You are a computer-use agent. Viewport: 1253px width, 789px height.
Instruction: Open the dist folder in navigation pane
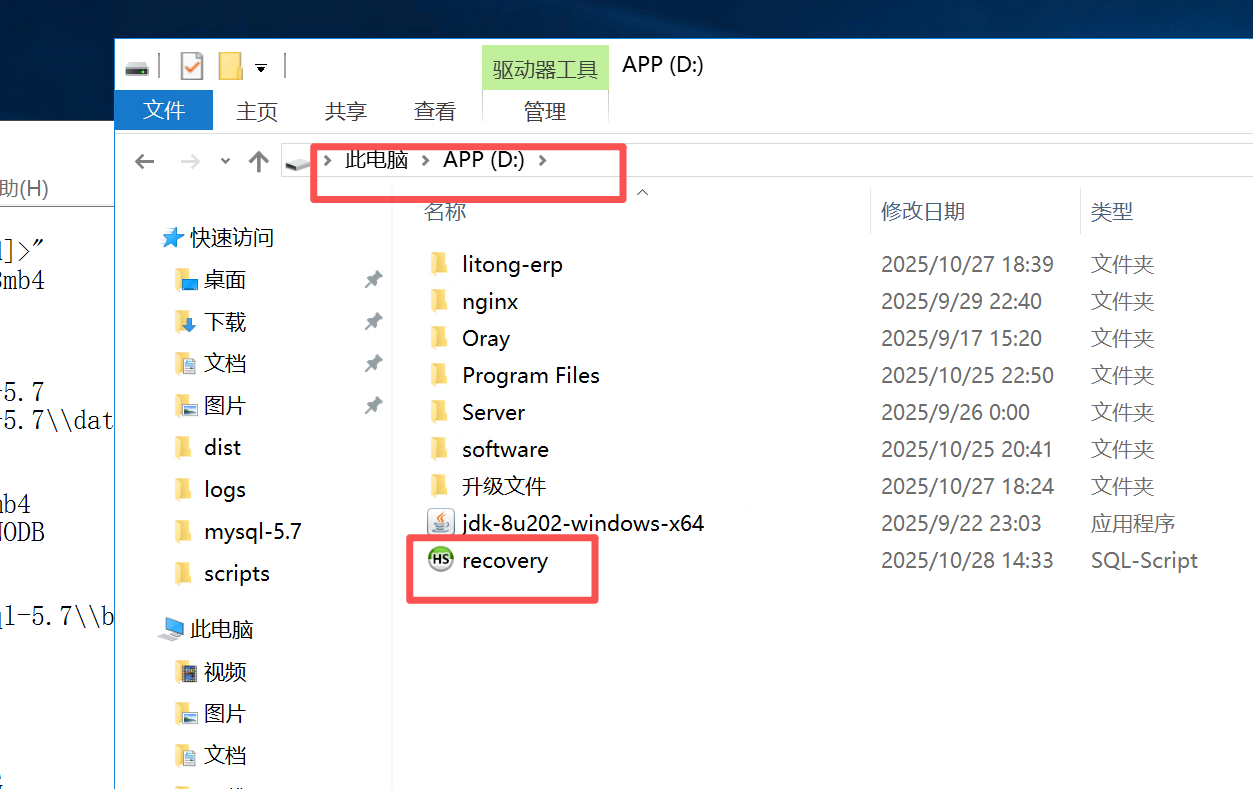(x=222, y=447)
